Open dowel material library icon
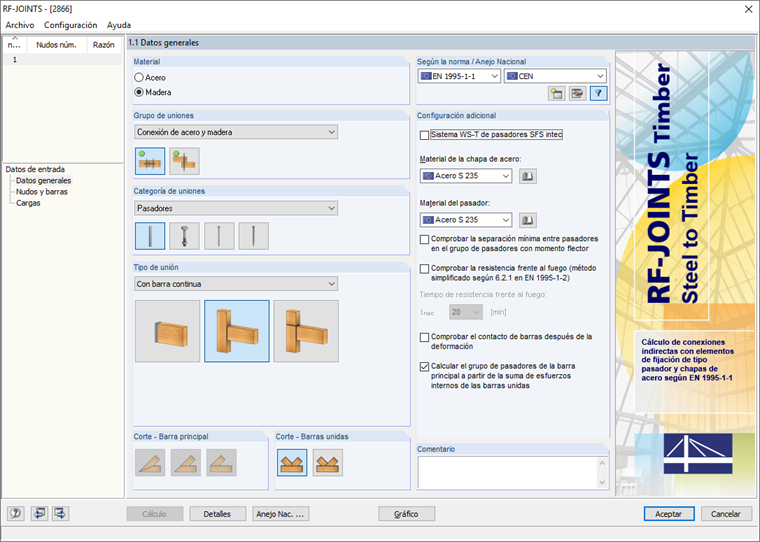Viewport: 760px width, 542px height. [528, 220]
